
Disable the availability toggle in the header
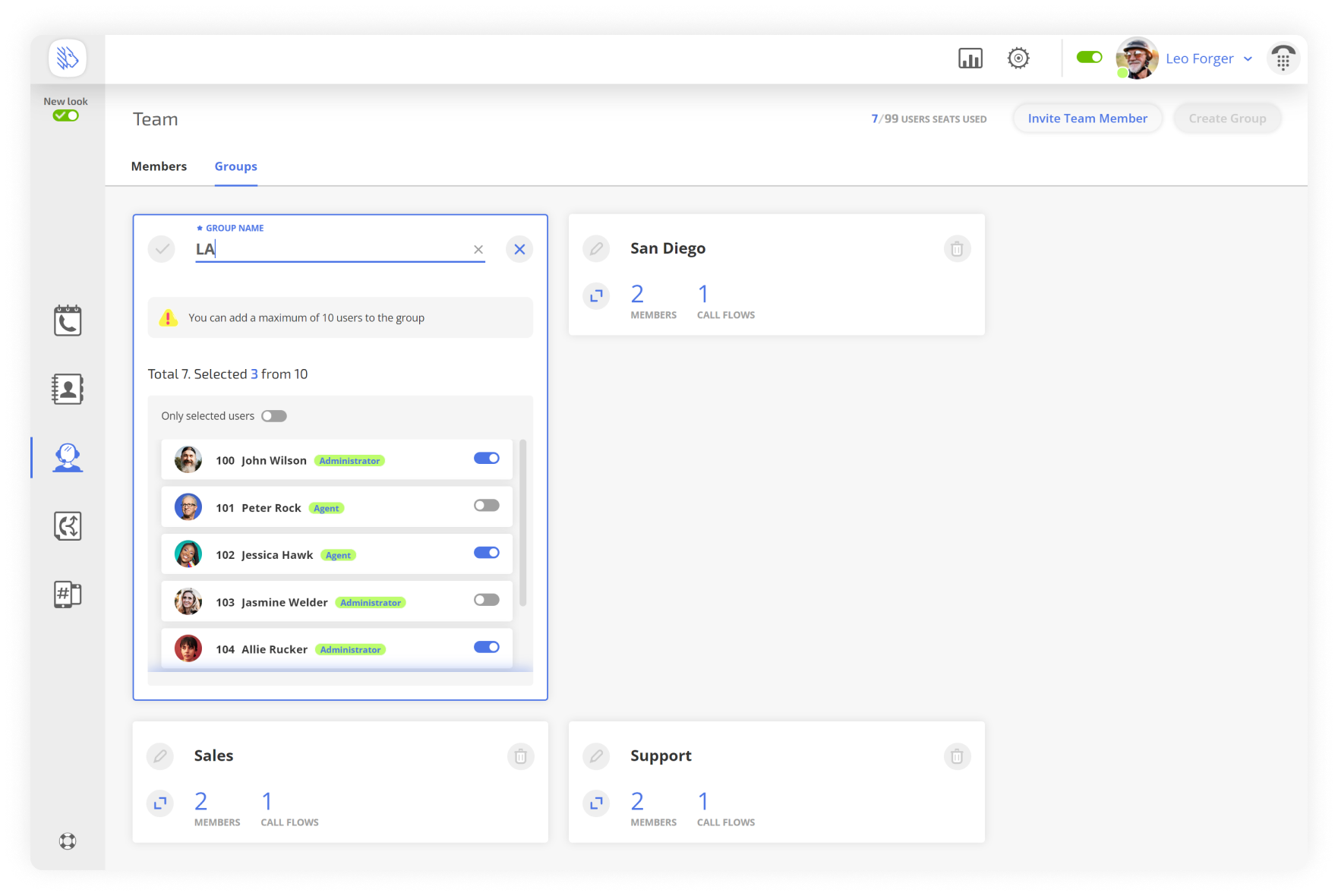[1089, 56]
